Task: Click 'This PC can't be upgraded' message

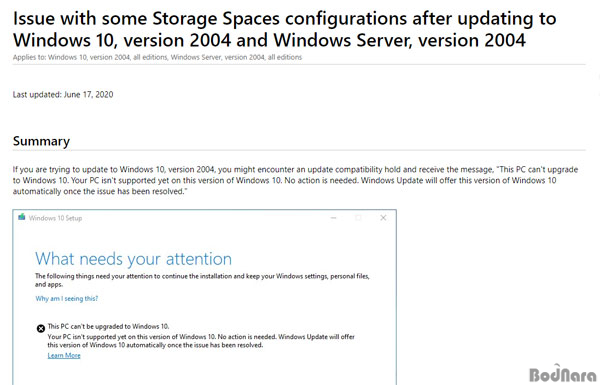Action: pos(108,326)
